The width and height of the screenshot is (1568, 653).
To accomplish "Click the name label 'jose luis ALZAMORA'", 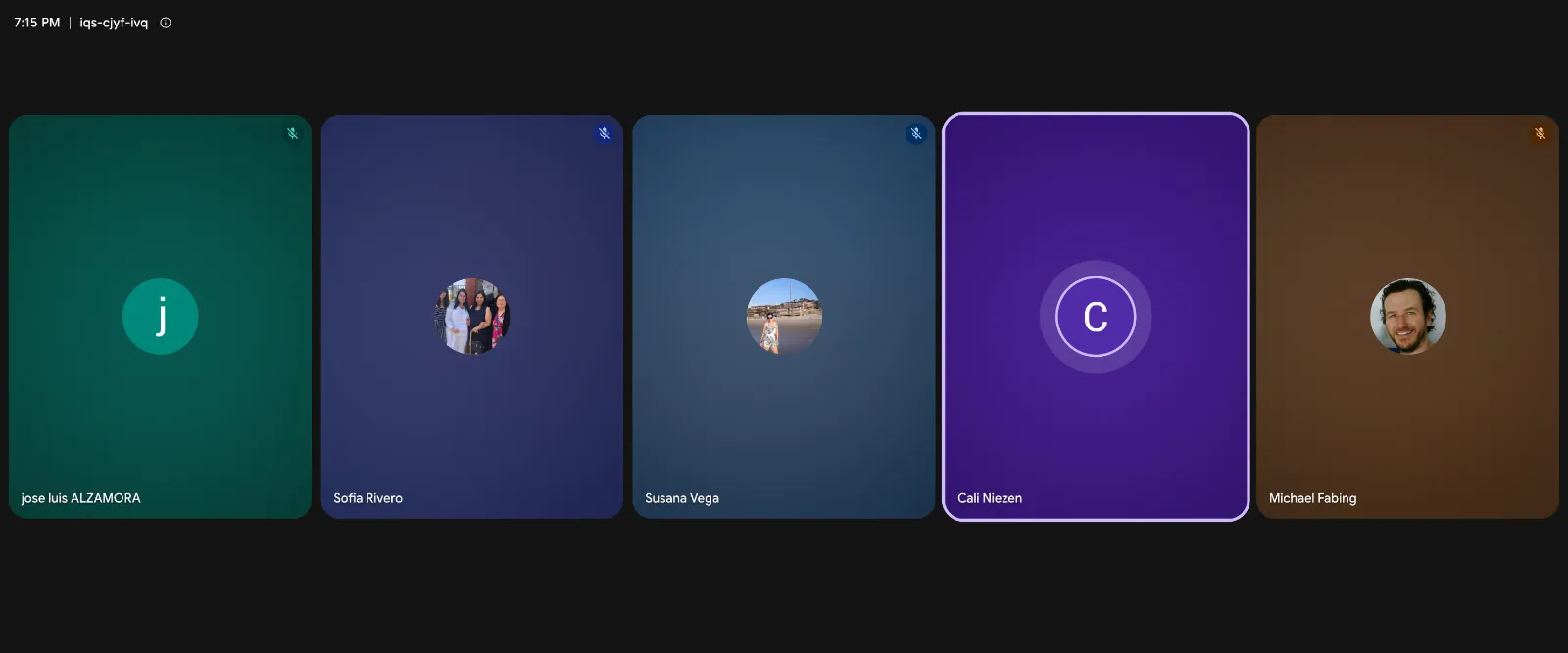I will coord(80,498).
